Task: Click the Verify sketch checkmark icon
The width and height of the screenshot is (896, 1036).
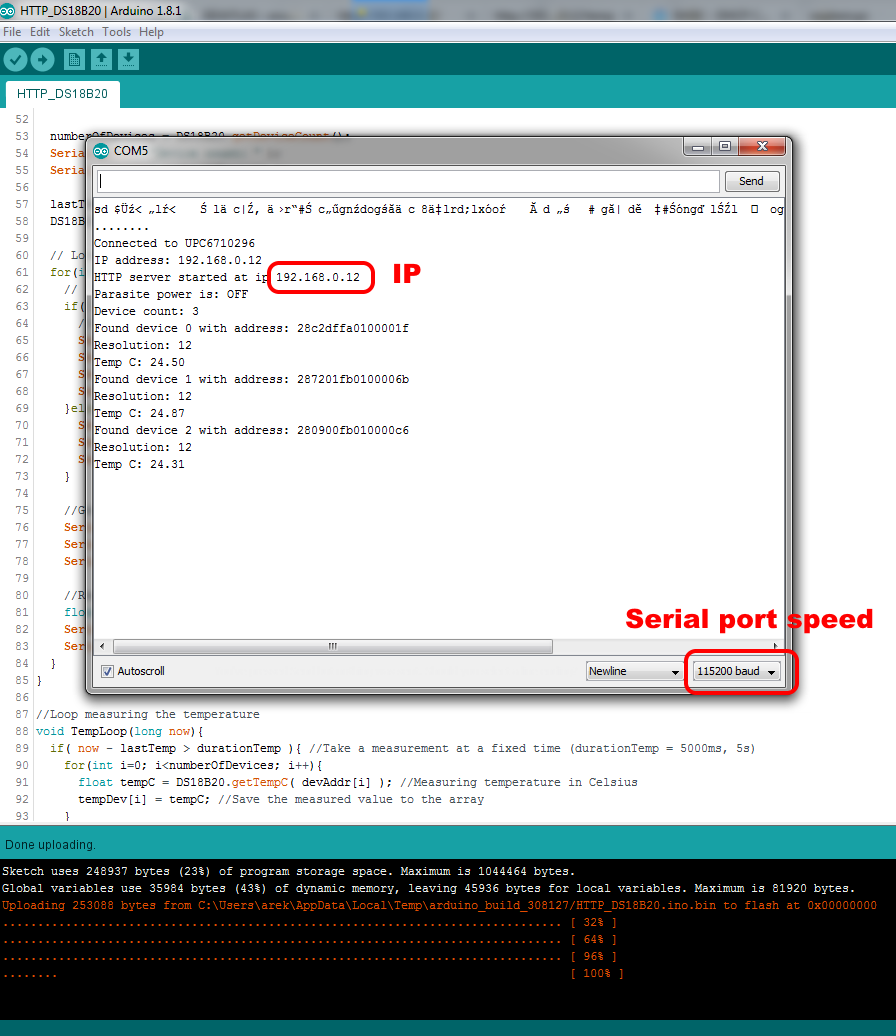Action: pos(16,60)
